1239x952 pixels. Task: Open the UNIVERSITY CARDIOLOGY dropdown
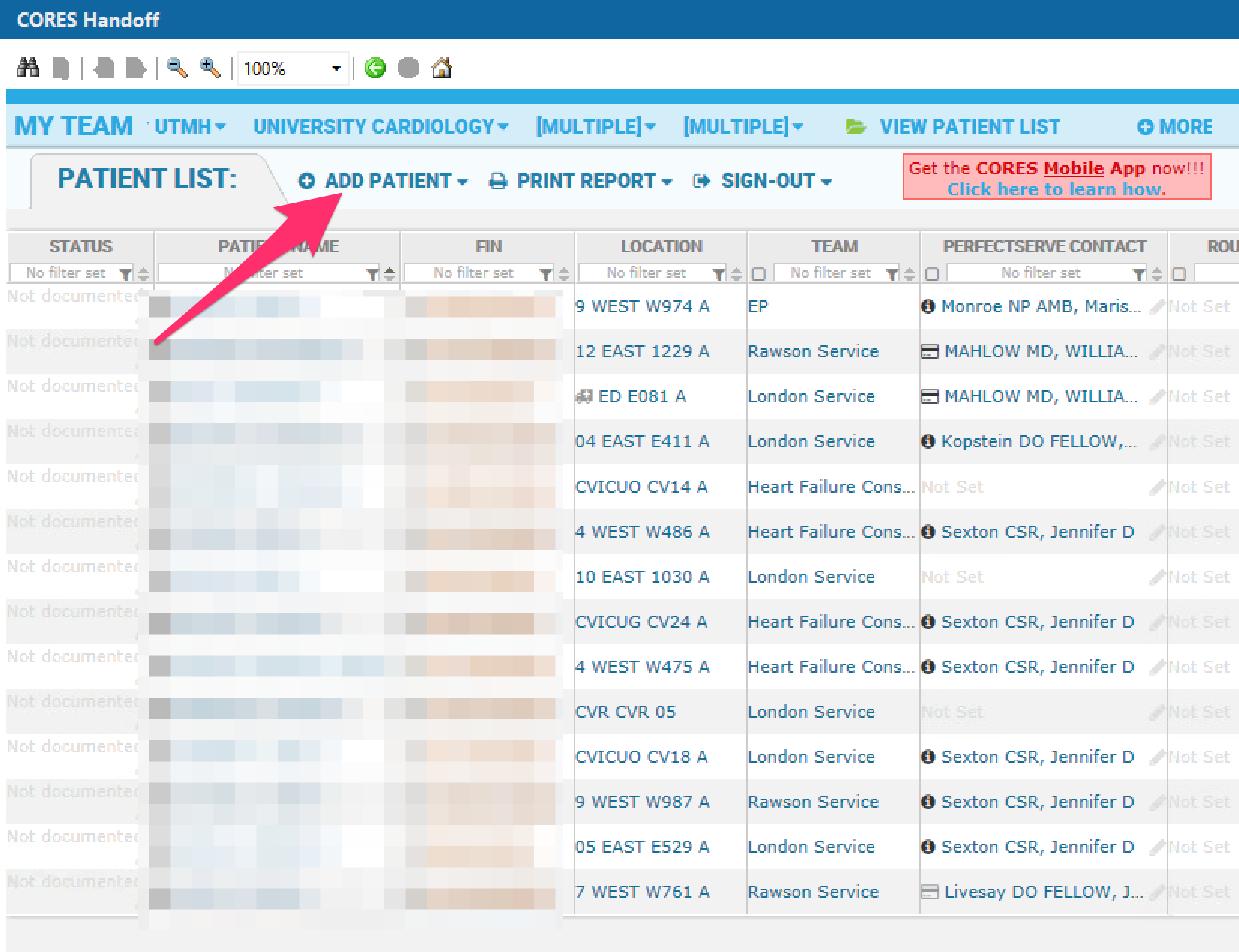click(x=381, y=126)
